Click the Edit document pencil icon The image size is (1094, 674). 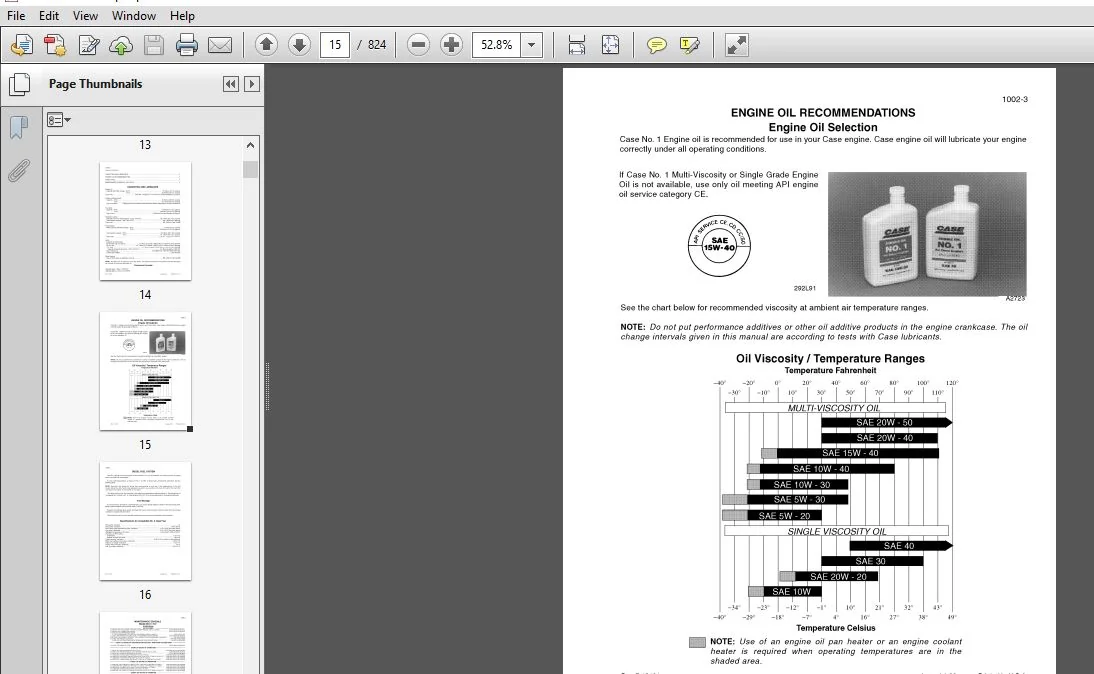89,45
